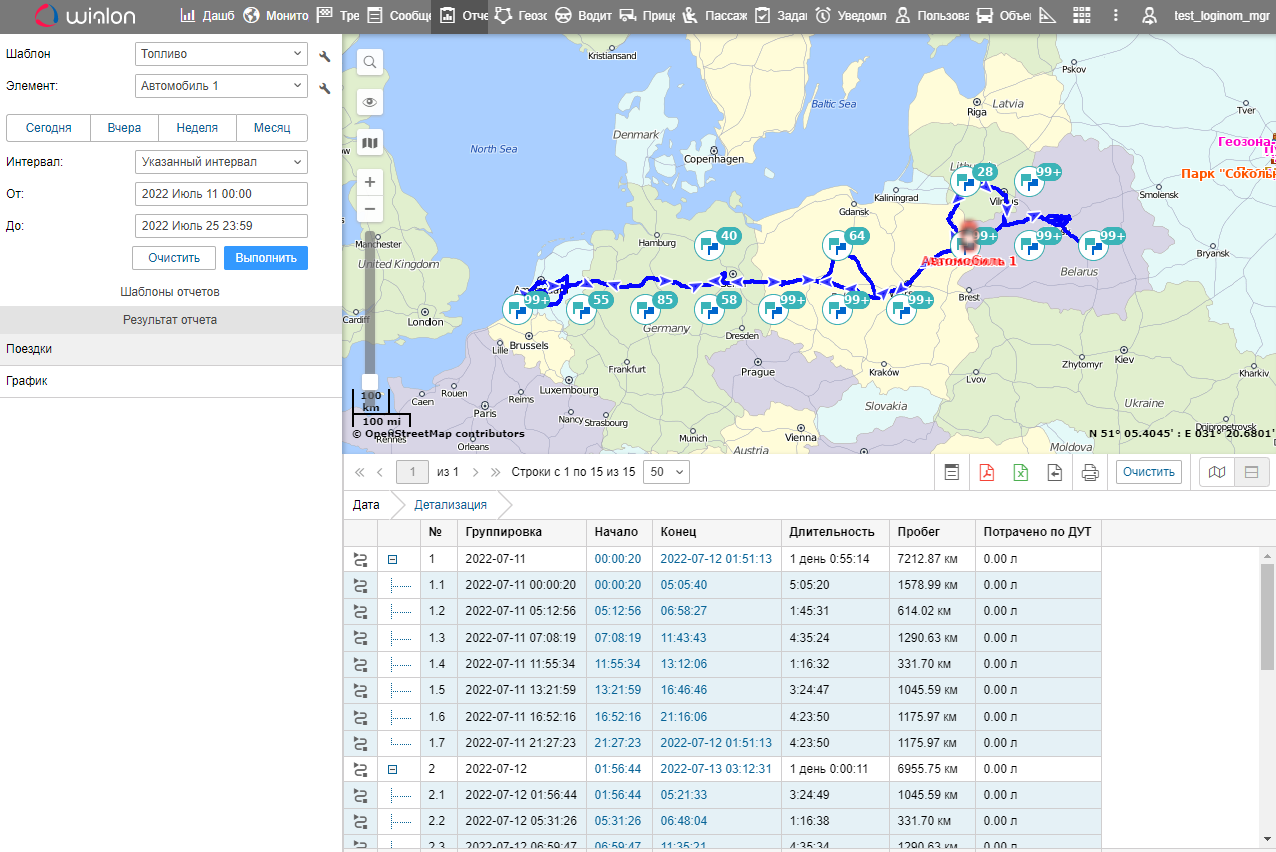Click the map marker labeled 40

tap(710, 244)
